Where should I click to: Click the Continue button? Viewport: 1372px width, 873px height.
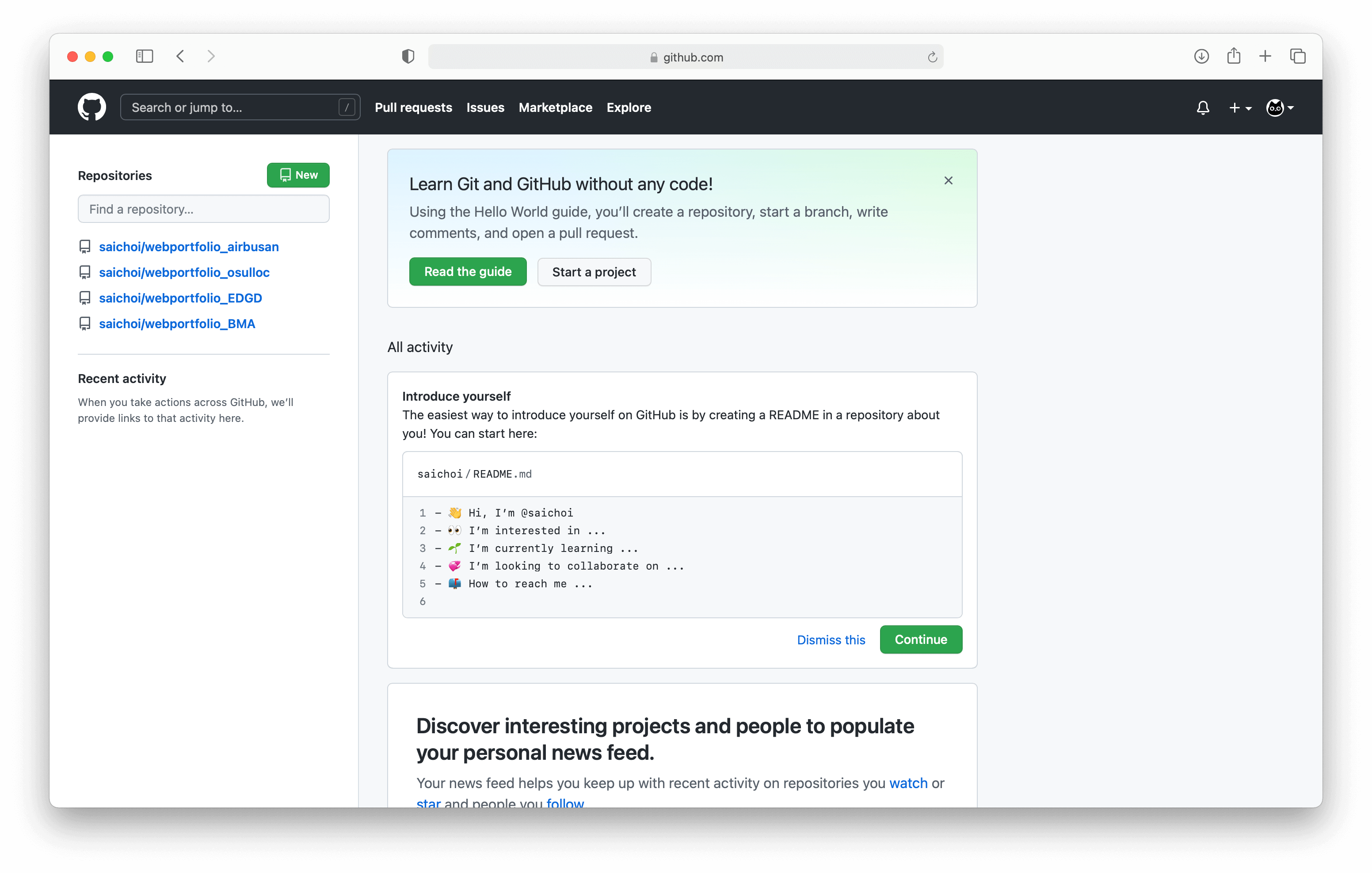point(921,640)
